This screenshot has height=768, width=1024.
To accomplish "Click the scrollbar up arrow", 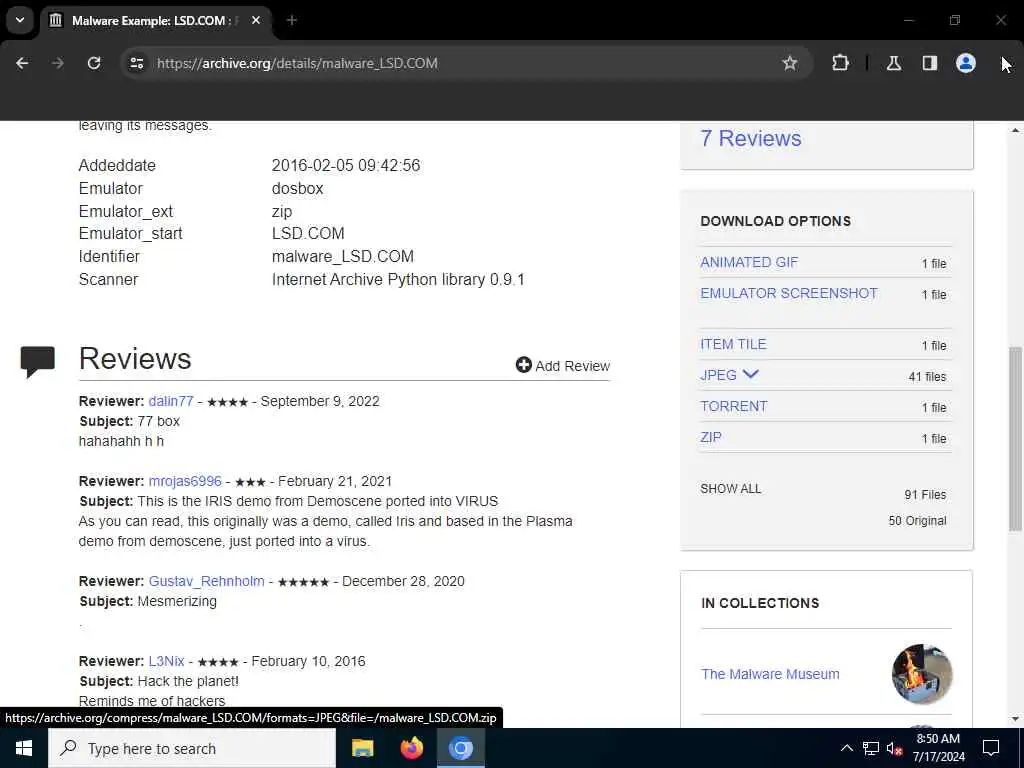I will [x=1015, y=130].
